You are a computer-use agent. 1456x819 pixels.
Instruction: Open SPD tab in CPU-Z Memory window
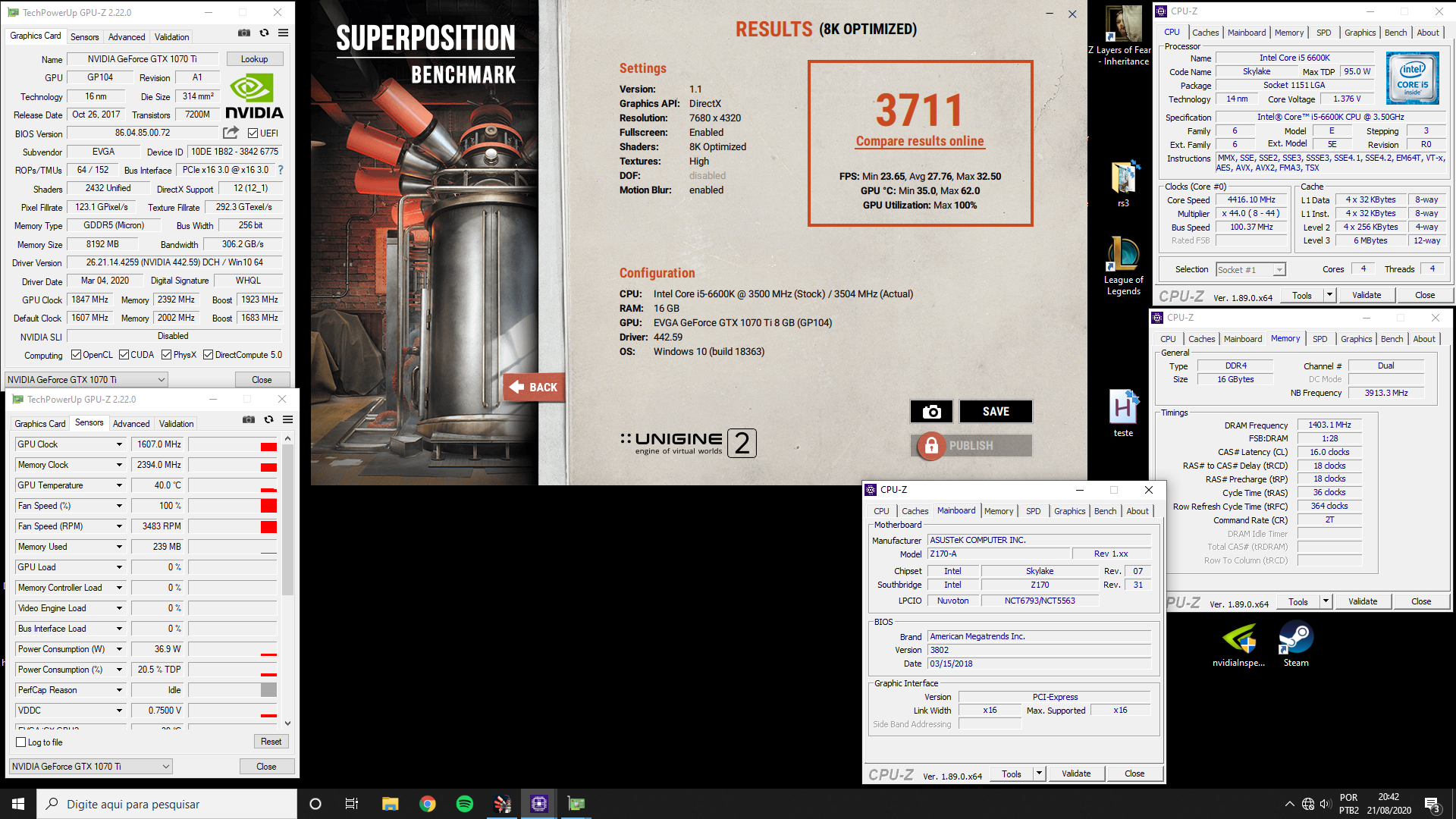pyautogui.click(x=1319, y=339)
